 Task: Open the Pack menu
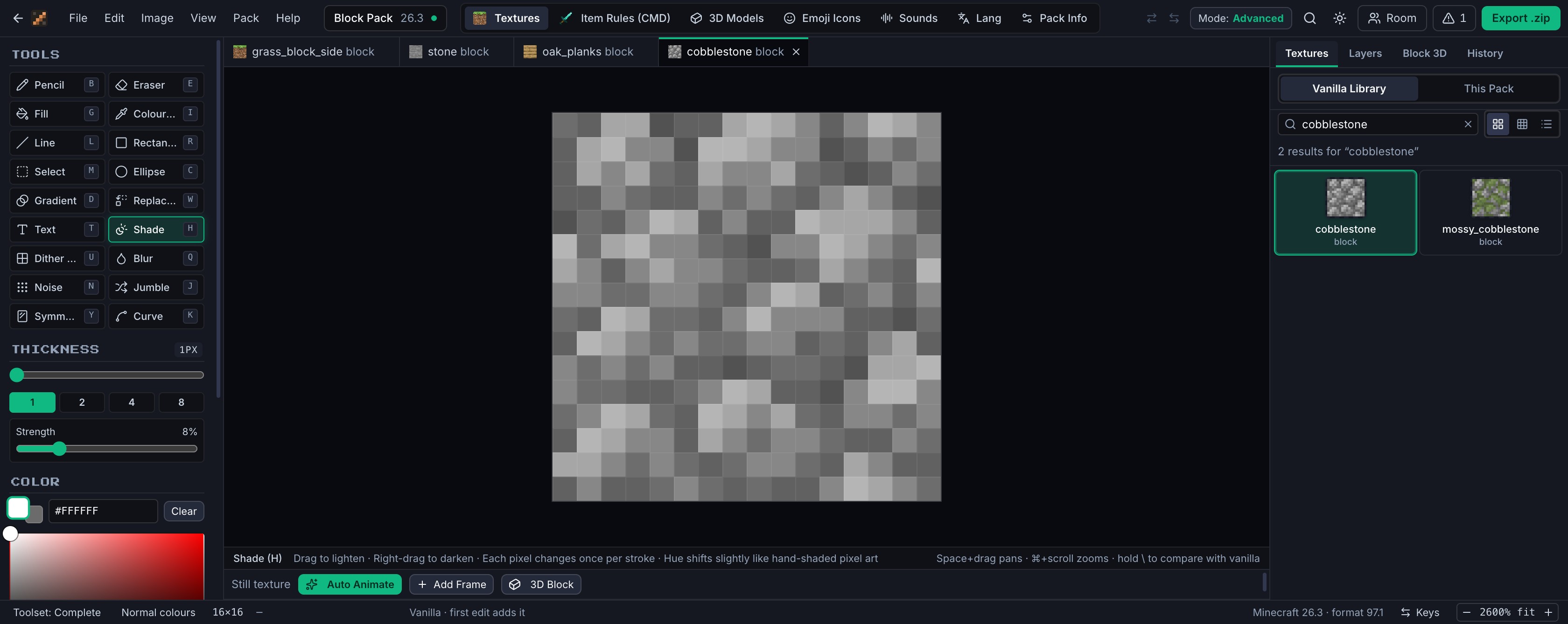tap(246, 18)
